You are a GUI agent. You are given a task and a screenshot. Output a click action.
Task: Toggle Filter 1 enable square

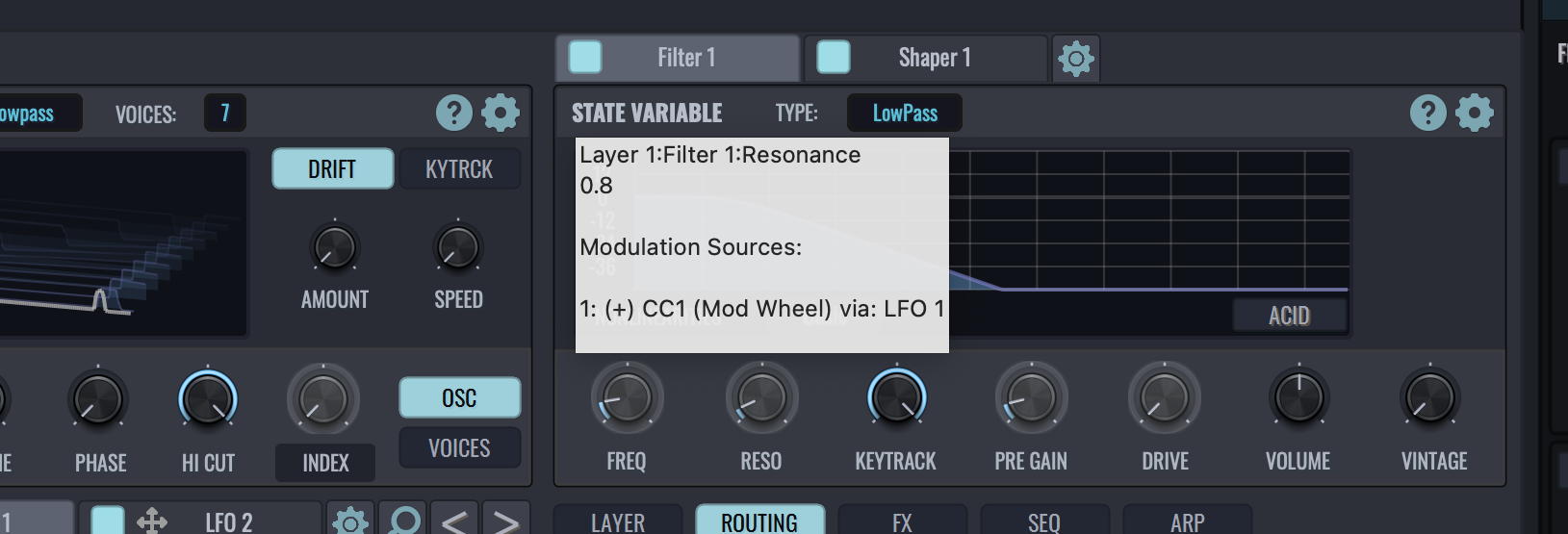(585, 58)
